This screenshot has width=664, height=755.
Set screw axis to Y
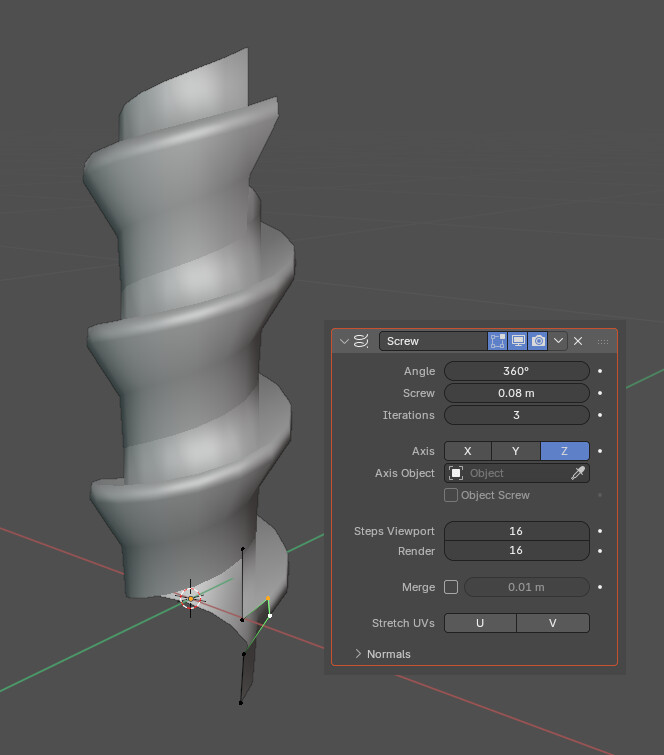coord(516,451)
